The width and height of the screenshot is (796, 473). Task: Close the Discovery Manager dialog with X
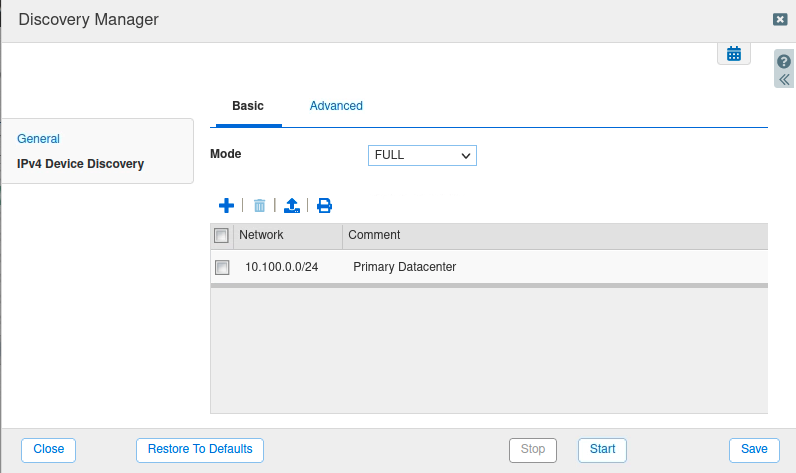pyautogui.click(x=779, y=19)
